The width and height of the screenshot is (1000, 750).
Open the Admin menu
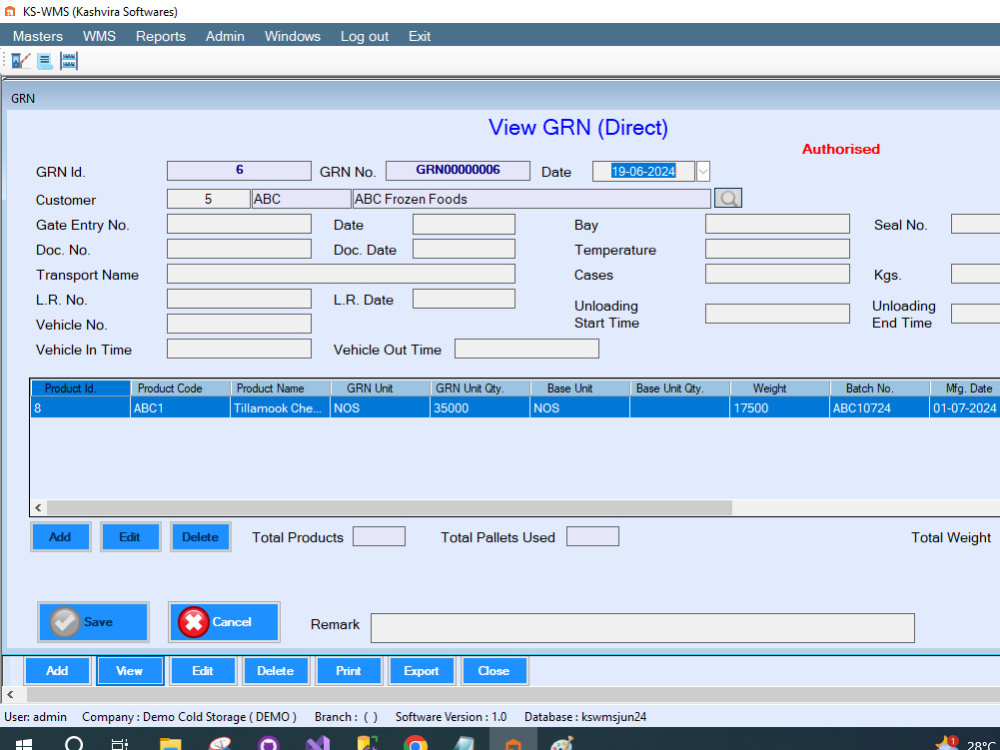(x=225, y=36)
